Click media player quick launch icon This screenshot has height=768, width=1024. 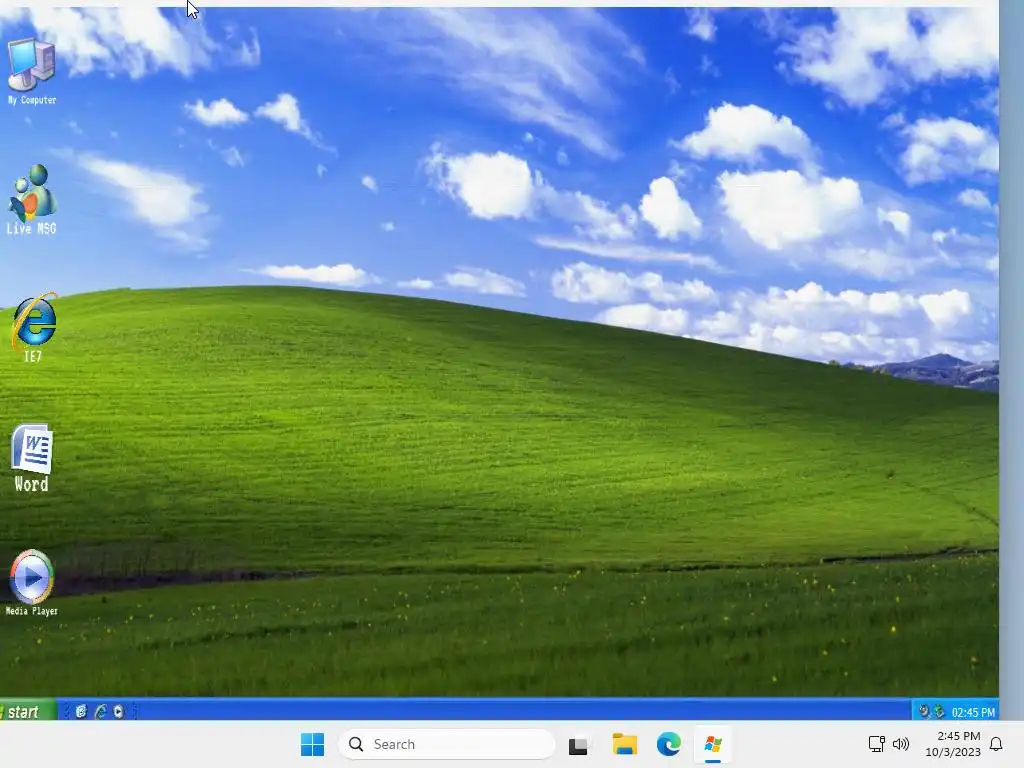pos(118,711)
